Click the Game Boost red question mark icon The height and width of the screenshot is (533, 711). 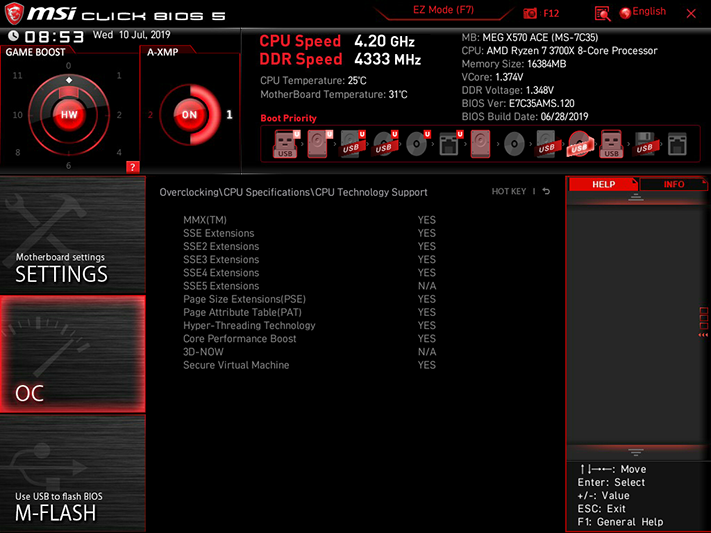(x=132, y=167)
